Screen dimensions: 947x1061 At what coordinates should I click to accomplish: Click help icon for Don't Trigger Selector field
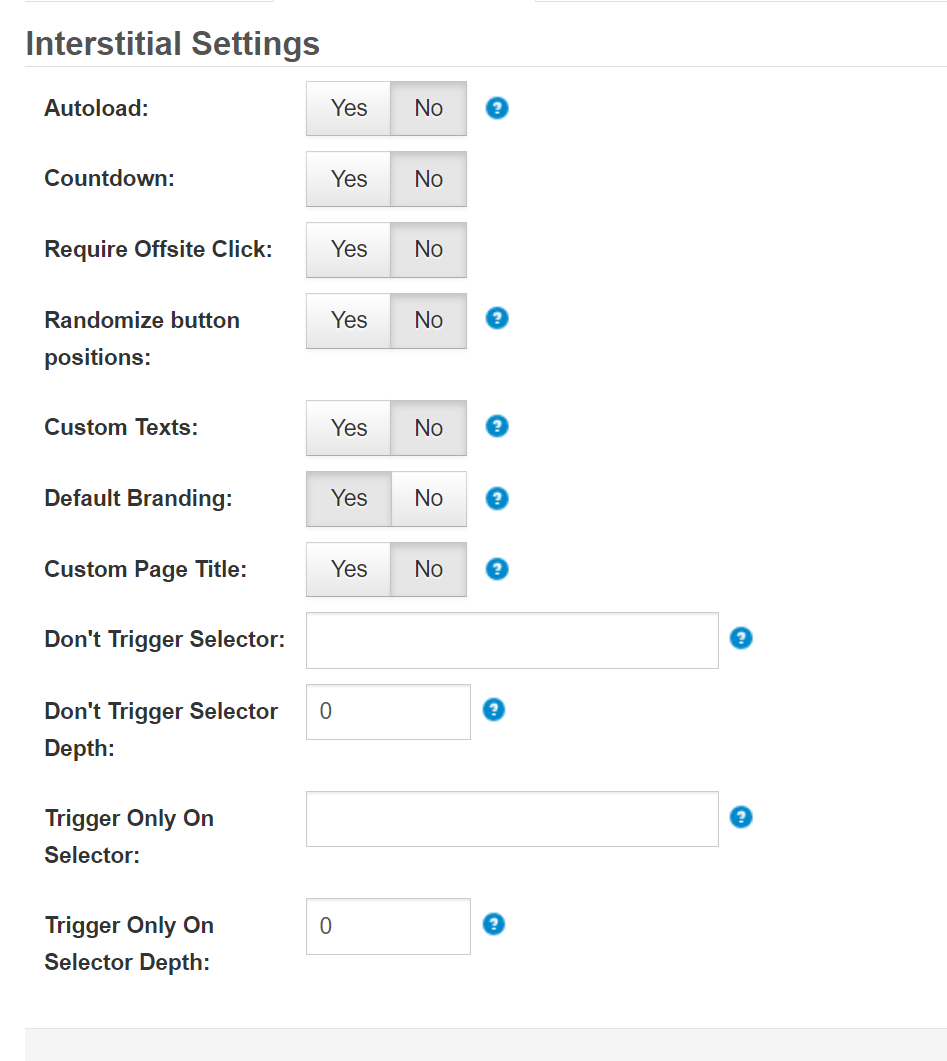click(741, 638)
